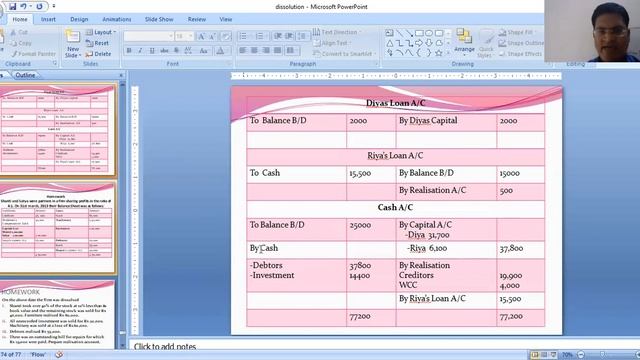Open Shape Outline color options
This screenshot has width=640, height=360.
tap(521, 43)
